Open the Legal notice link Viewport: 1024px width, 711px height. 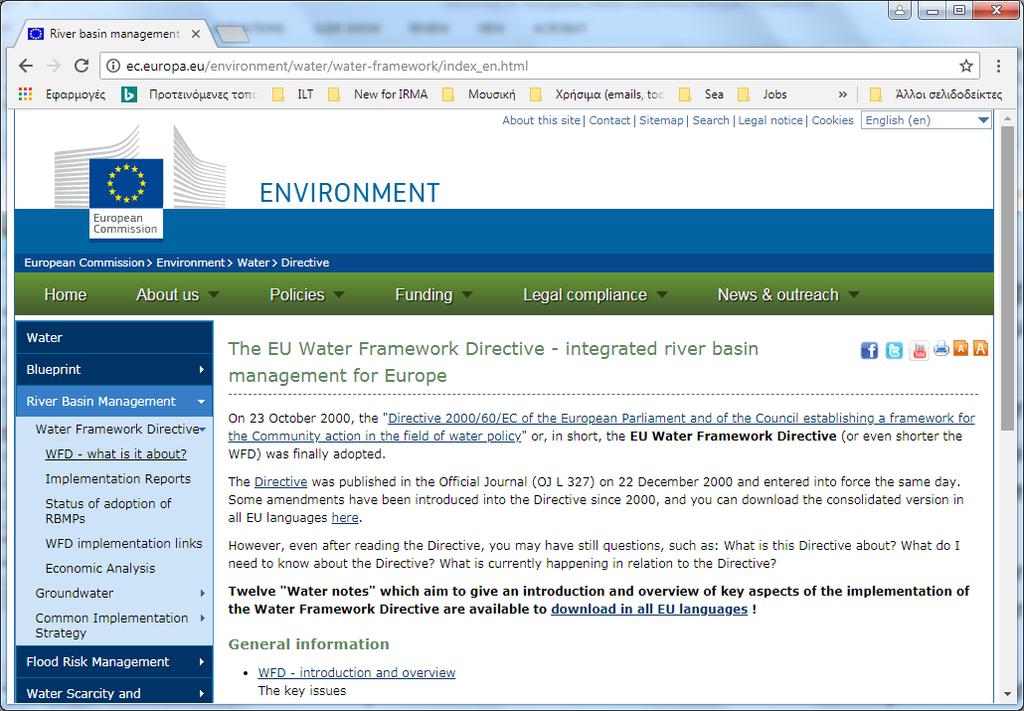click(771, 120)
